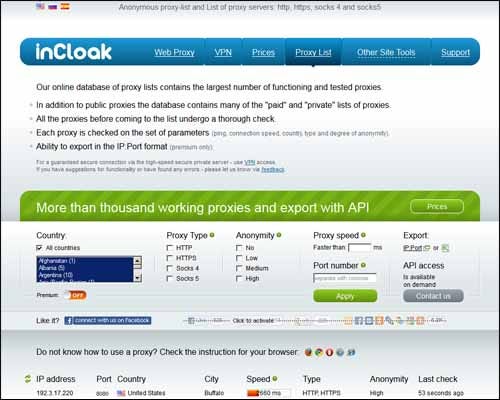Viewport: 500px width, 400px height.
Task: Open Opera proxy instruction icon
Action: point(329,352)
